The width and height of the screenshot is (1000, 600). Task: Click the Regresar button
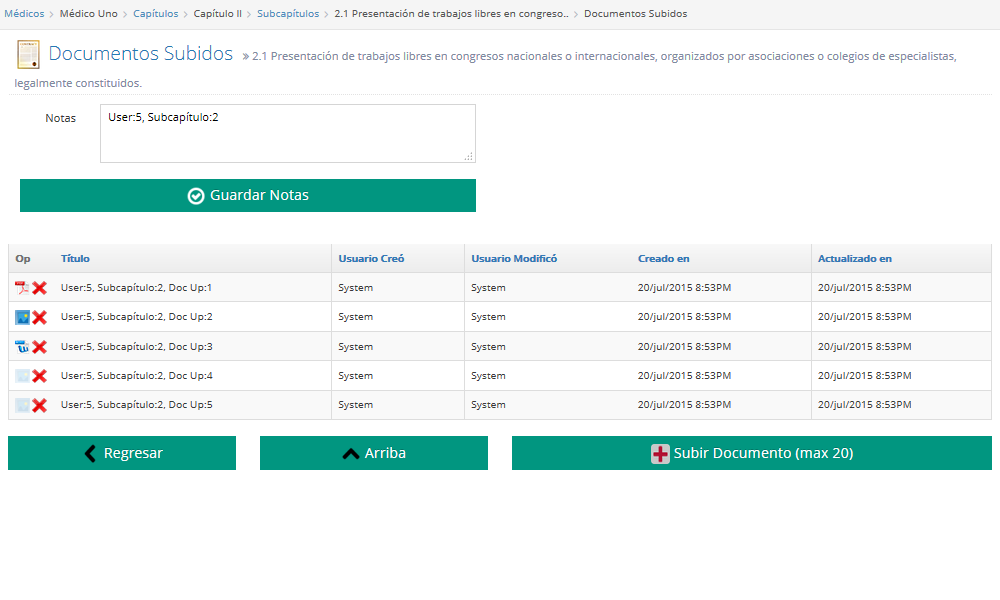pyautogui.click(x=122, y=453)
